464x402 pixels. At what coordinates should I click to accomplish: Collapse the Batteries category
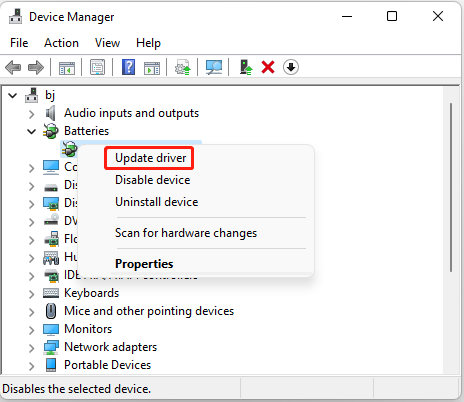[32, 132]
